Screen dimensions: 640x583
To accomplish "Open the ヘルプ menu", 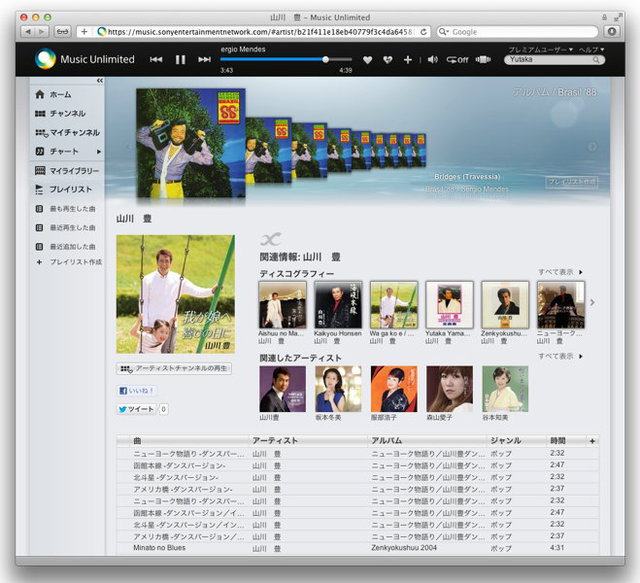I will [x=591, y=49].
